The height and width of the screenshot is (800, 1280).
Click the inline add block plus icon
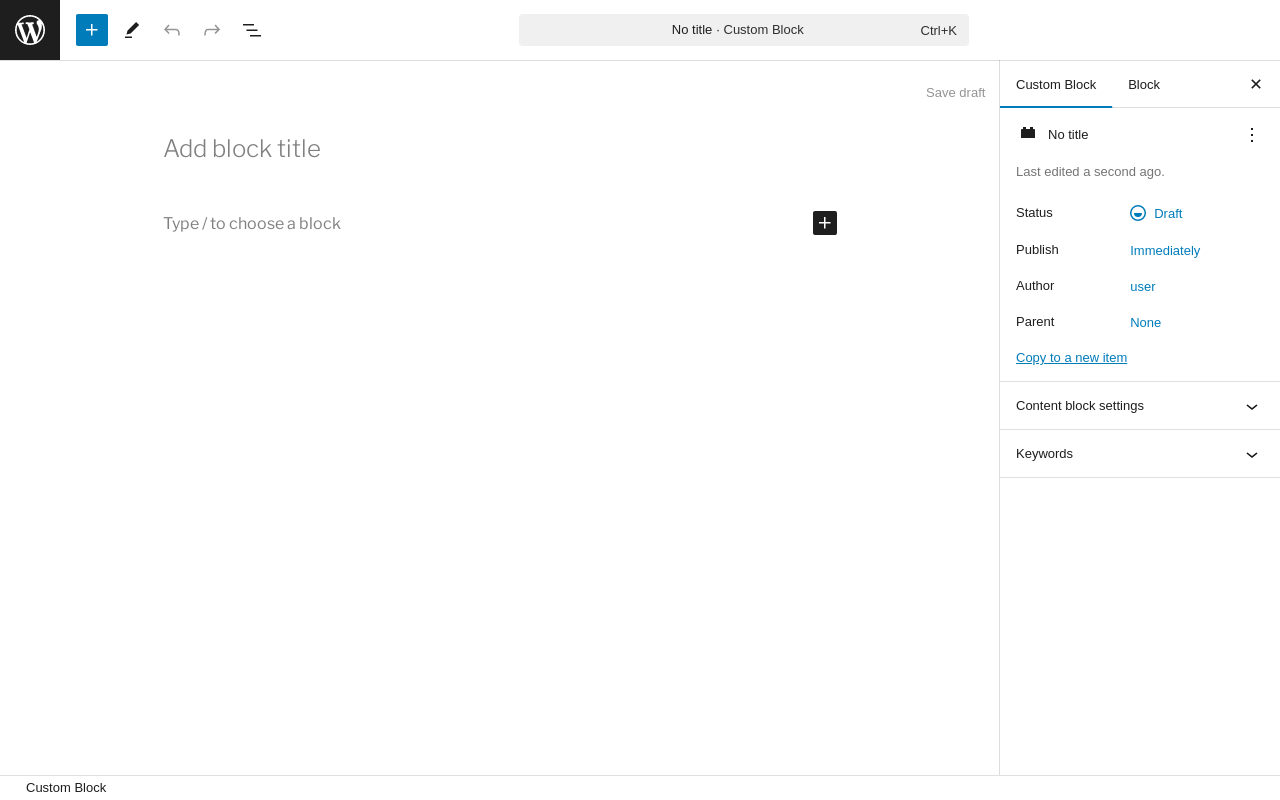coord(825,223)
